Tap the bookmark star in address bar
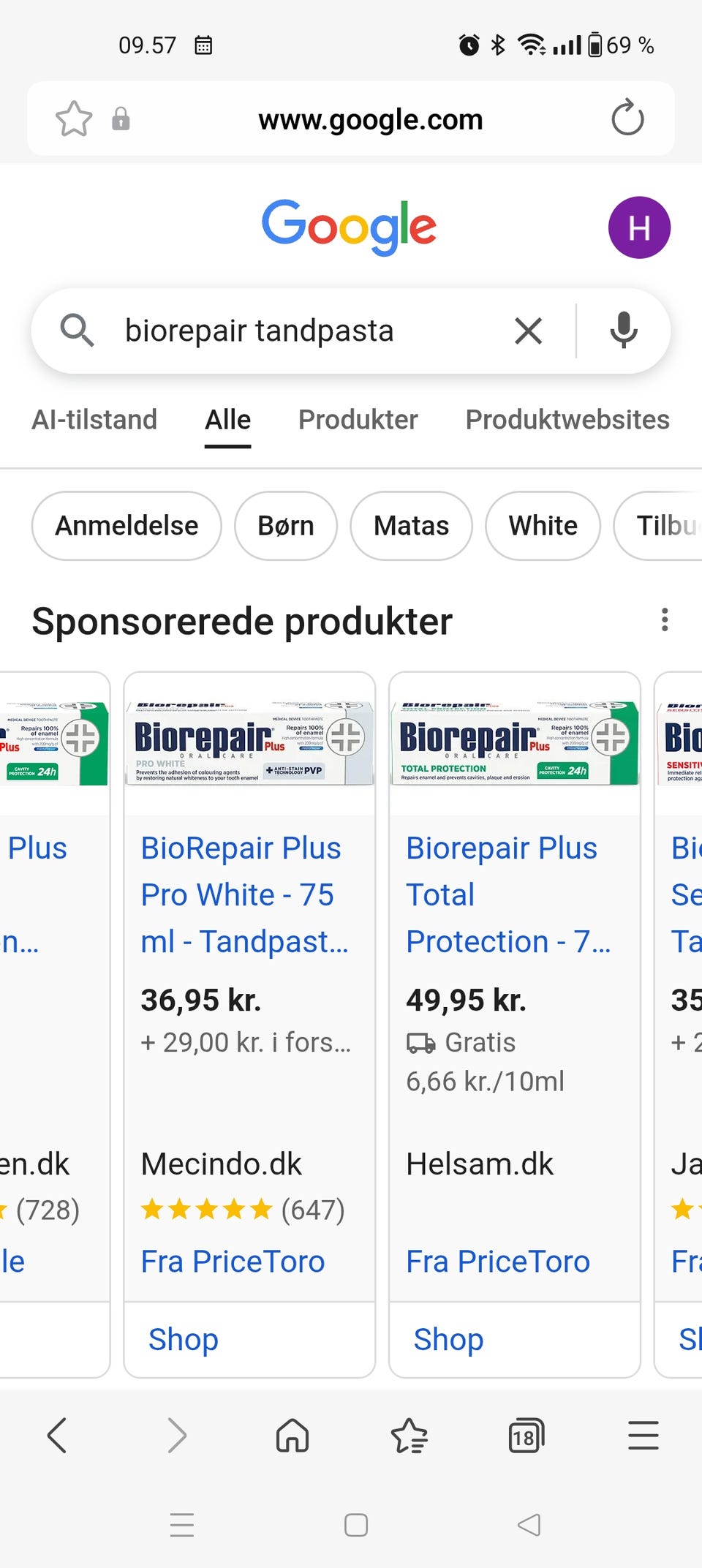 [x=74, y=118]
